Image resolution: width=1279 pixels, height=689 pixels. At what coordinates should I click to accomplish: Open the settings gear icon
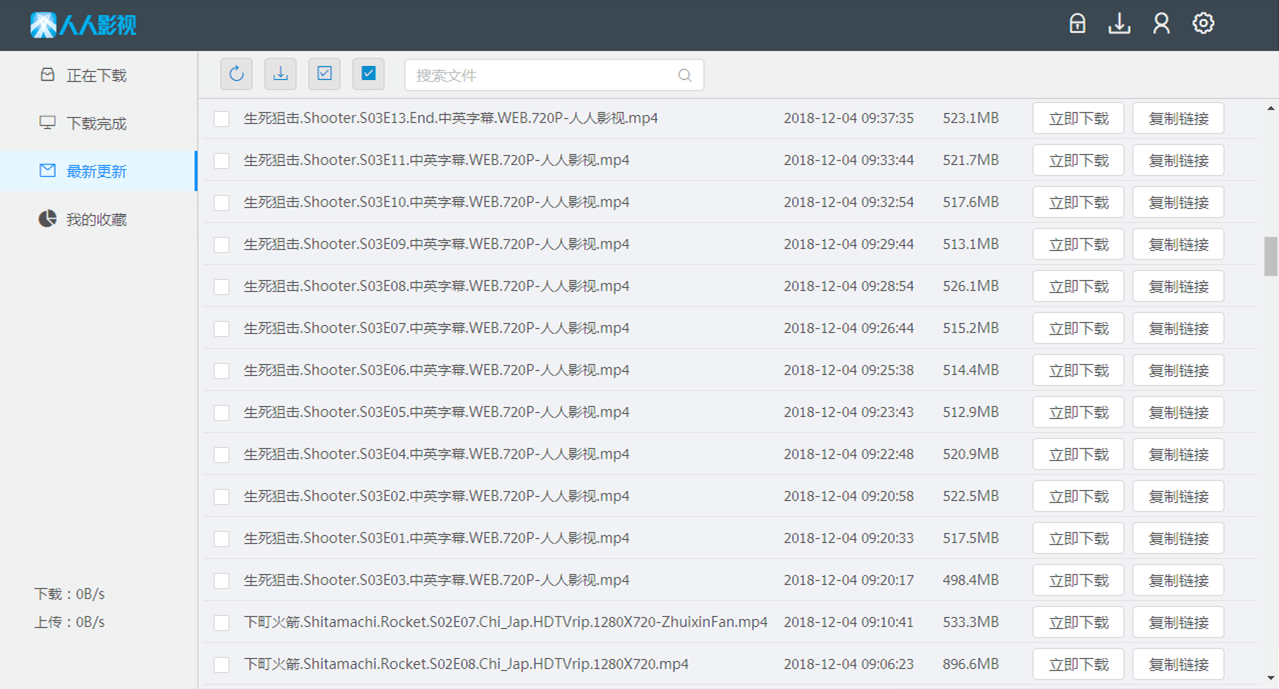1203,23
